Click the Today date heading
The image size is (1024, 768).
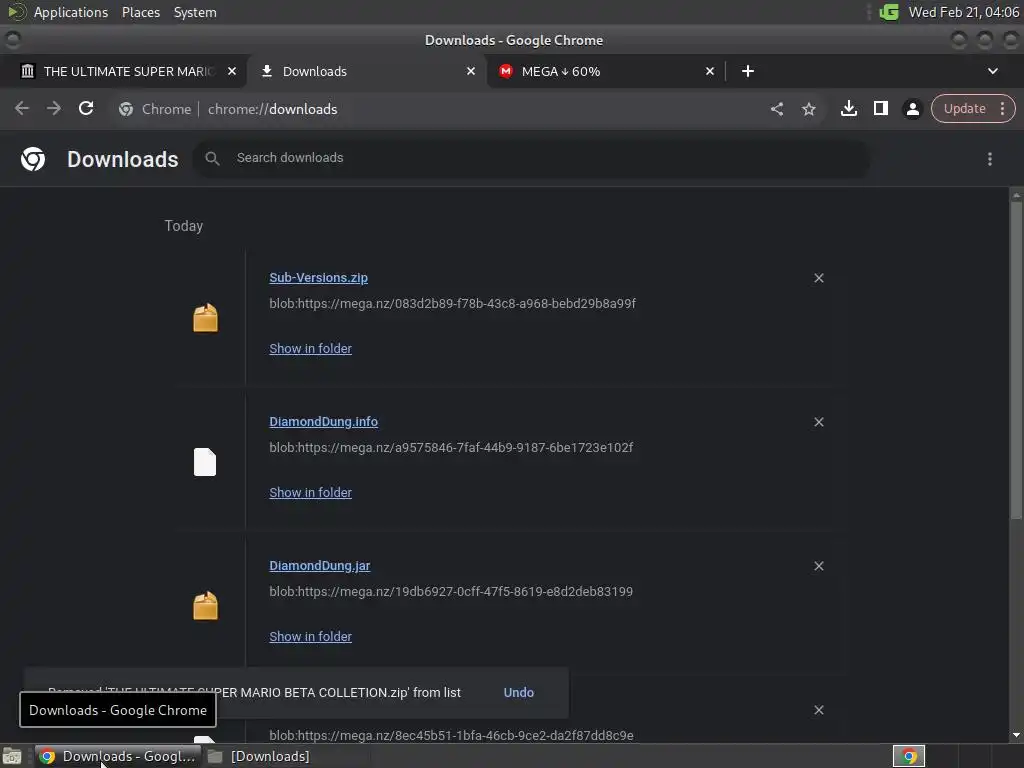(x=184, y=226)
